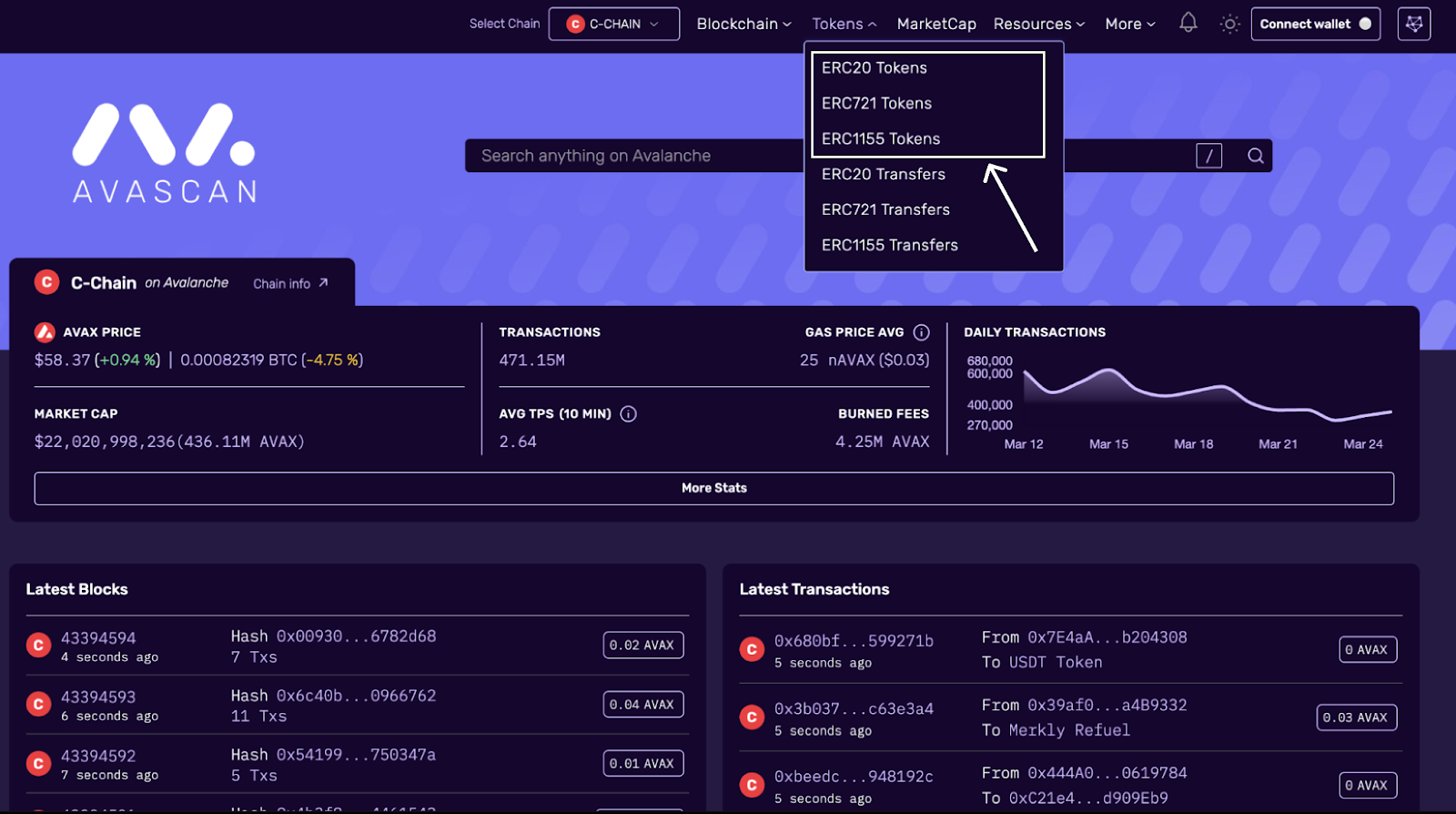Expand the Blockchain menu

(x=743, y=24)
